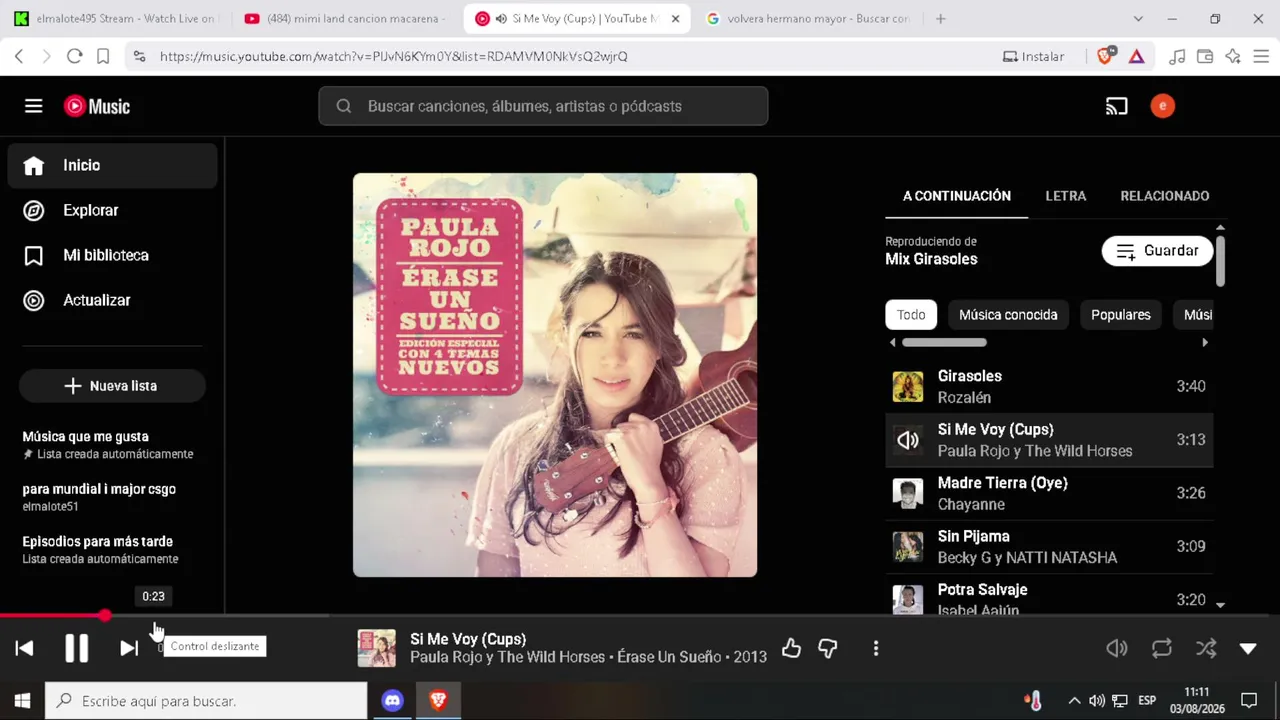The height and width of the screenshot is (720, 1280).
Task: Play Sin Pijama from the queue
Action: click(1049, 547)
